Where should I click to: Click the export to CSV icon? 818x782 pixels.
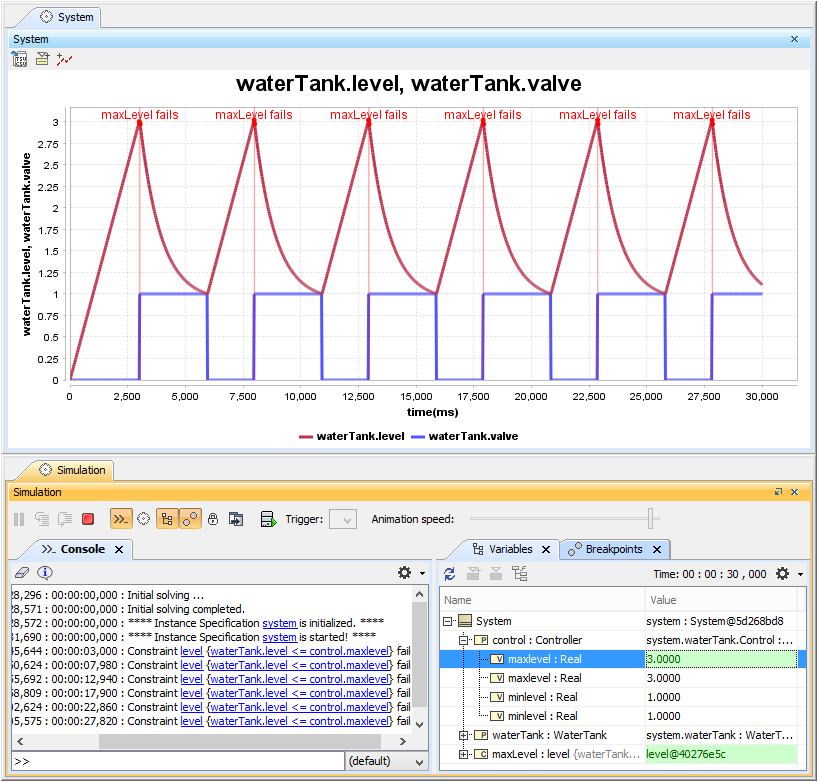(x=20, y=59)
